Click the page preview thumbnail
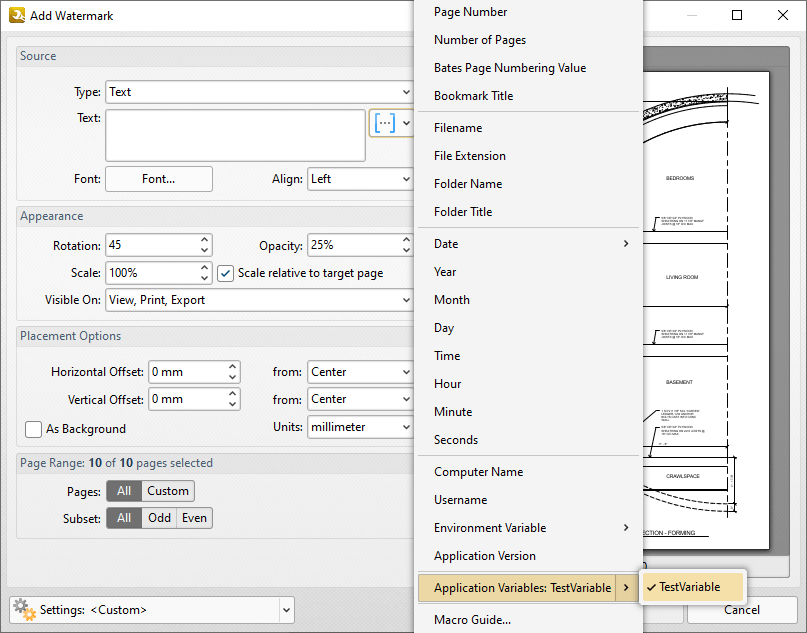Viewport: 807px width, 633px height. [706, 310]
